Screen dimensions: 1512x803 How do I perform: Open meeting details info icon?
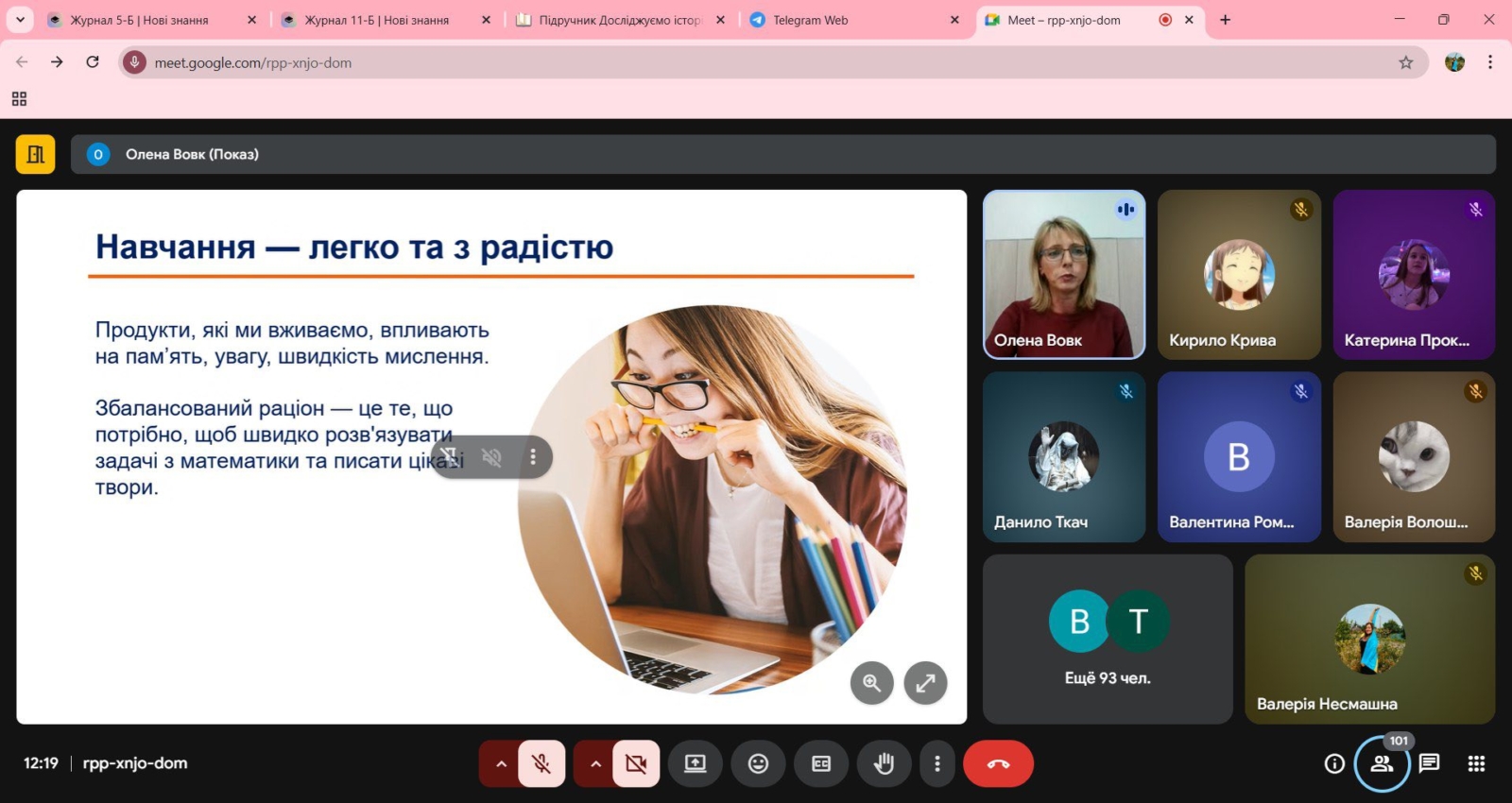pos(1334,763)
